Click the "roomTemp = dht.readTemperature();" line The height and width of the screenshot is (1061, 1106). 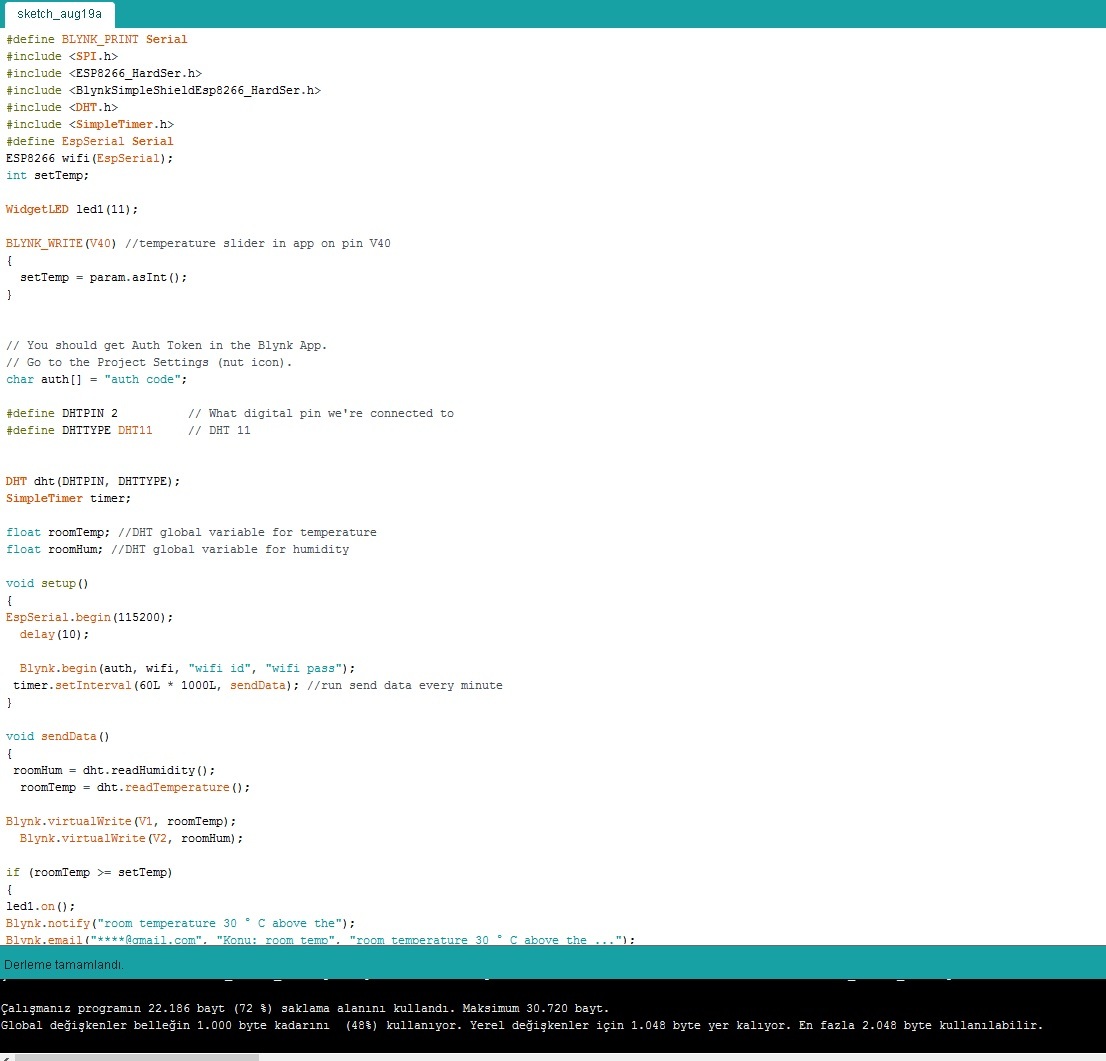(135, 787)
